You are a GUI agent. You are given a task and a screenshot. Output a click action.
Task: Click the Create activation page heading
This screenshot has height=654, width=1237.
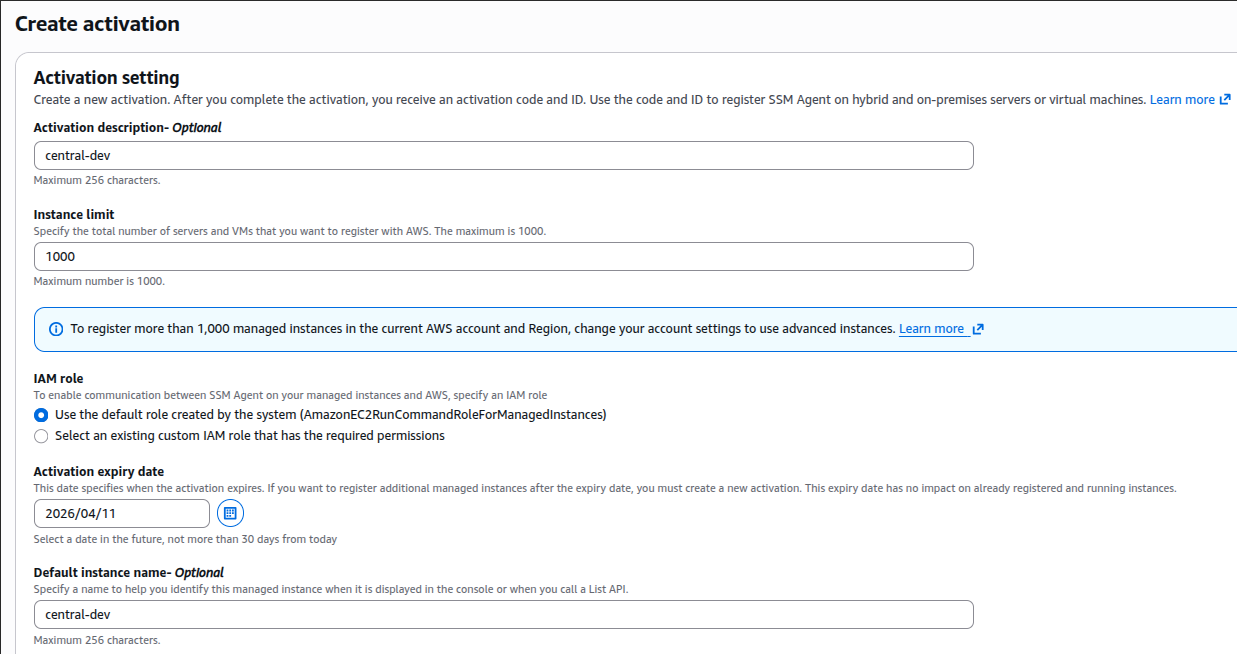97,24
